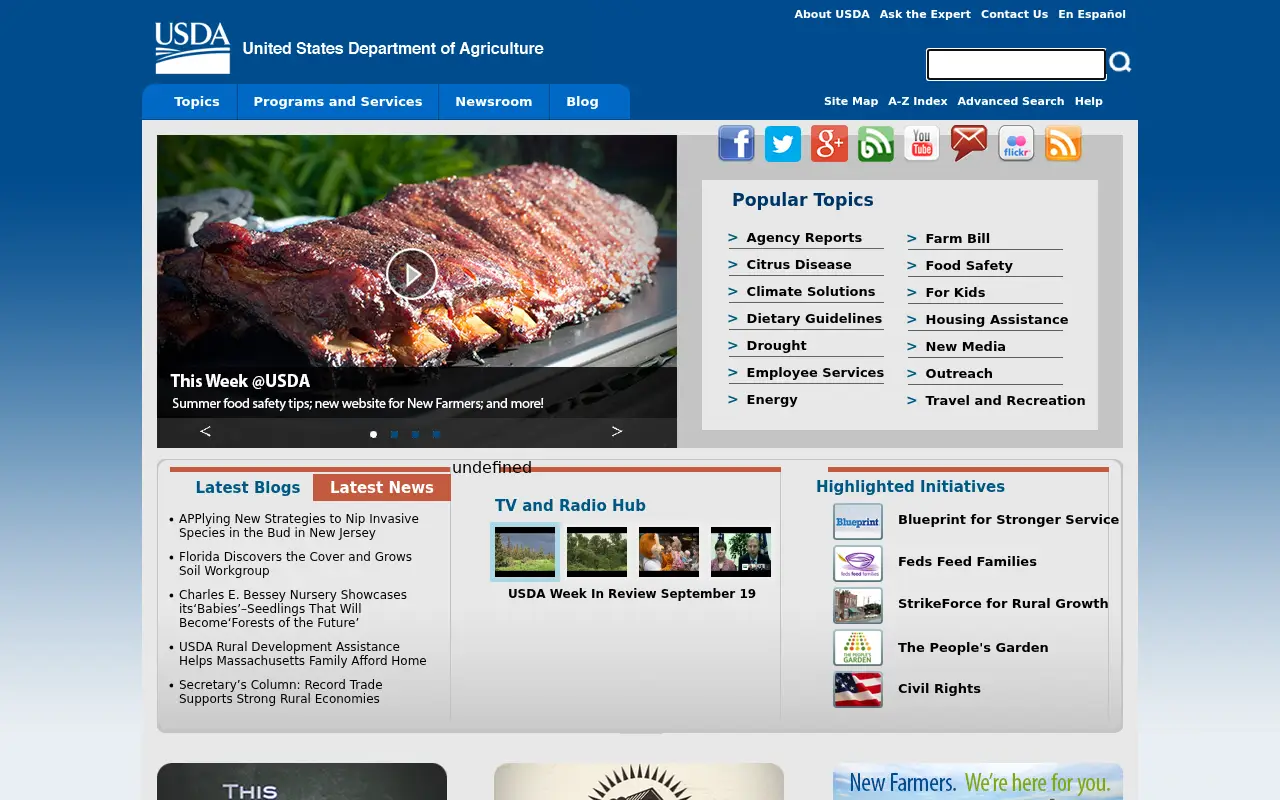Open the Housing Assistance link
The width and height of the screenshot is (1280, 800).
[997, 320]
